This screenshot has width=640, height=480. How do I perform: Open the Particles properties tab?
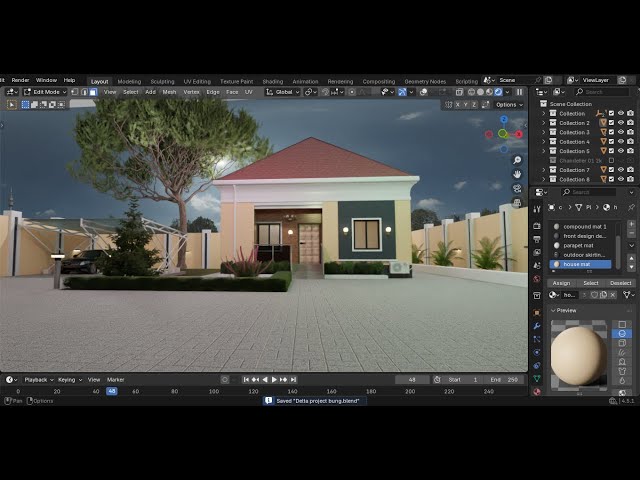pyautogui.click(x=537, y=339)
